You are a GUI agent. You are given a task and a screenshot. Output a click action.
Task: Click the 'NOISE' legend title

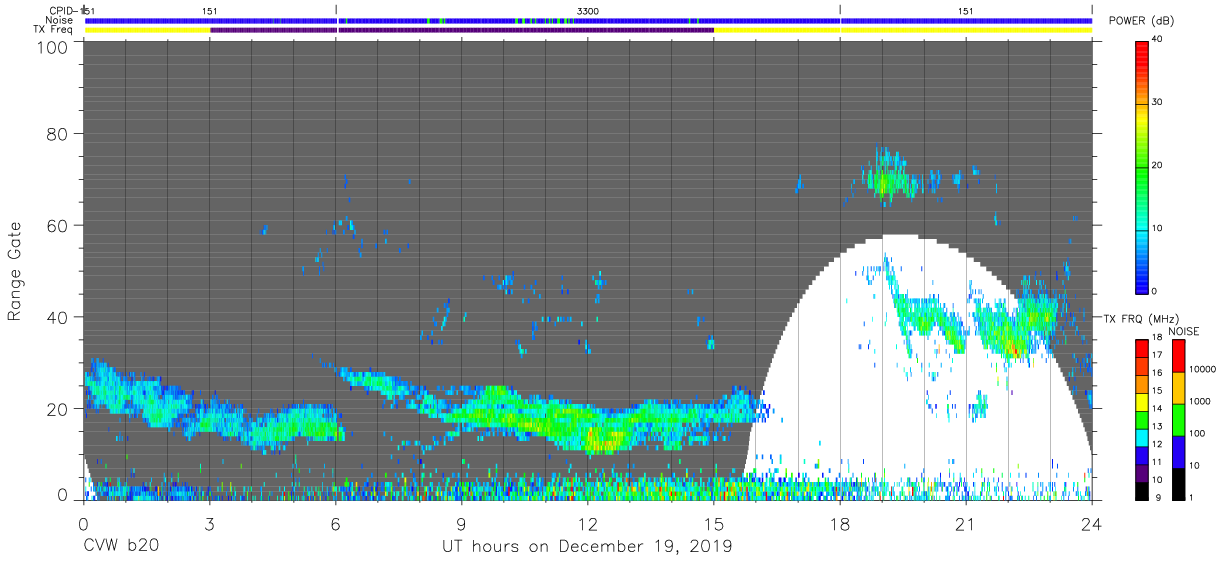point(1185,331)
